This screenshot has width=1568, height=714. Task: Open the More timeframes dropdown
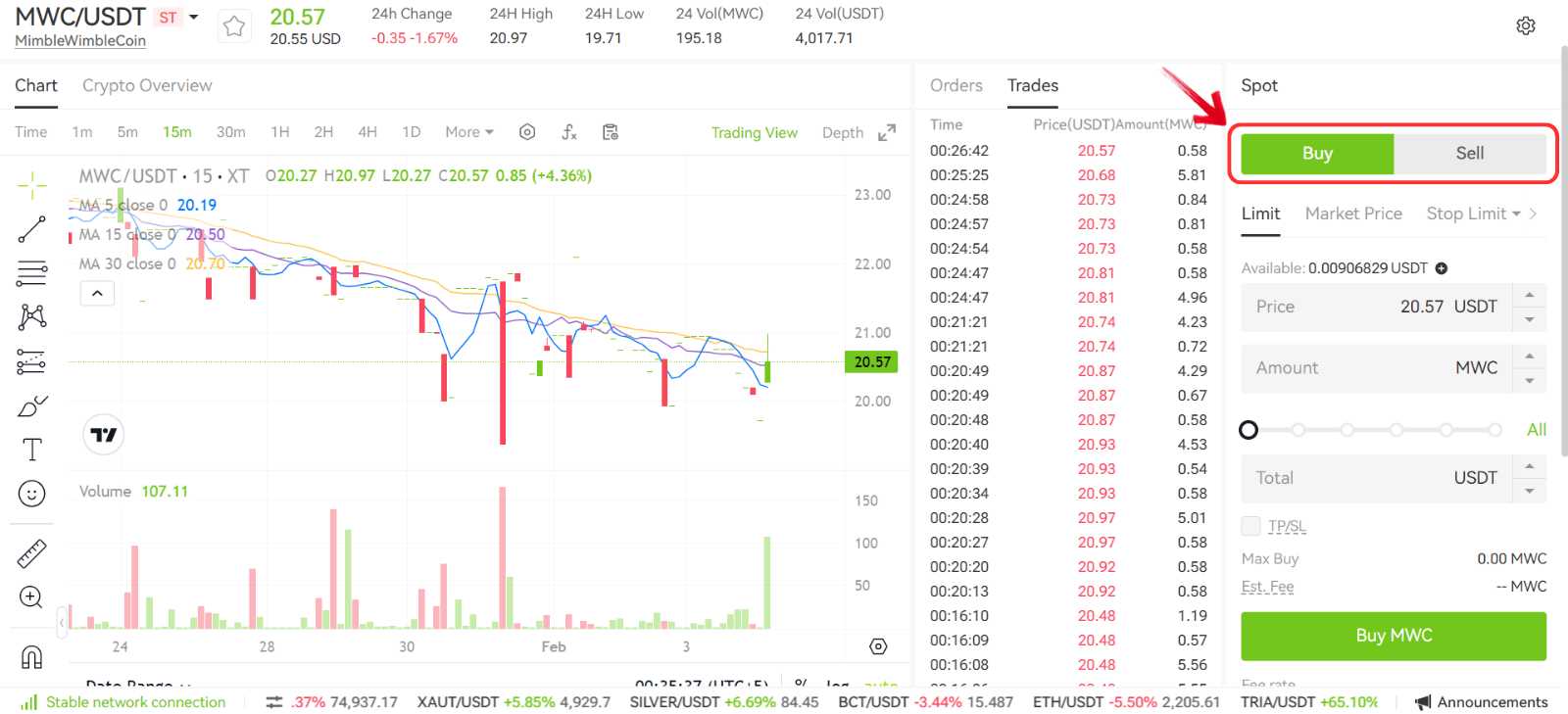[469, 132]
